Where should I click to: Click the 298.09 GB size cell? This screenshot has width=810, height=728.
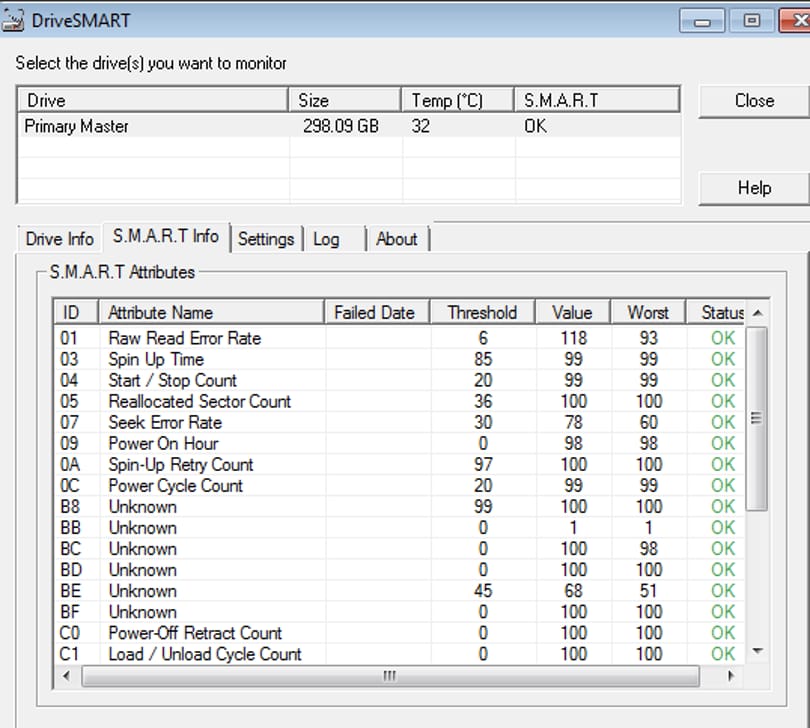pyautogui.click(x=341, y=126)
